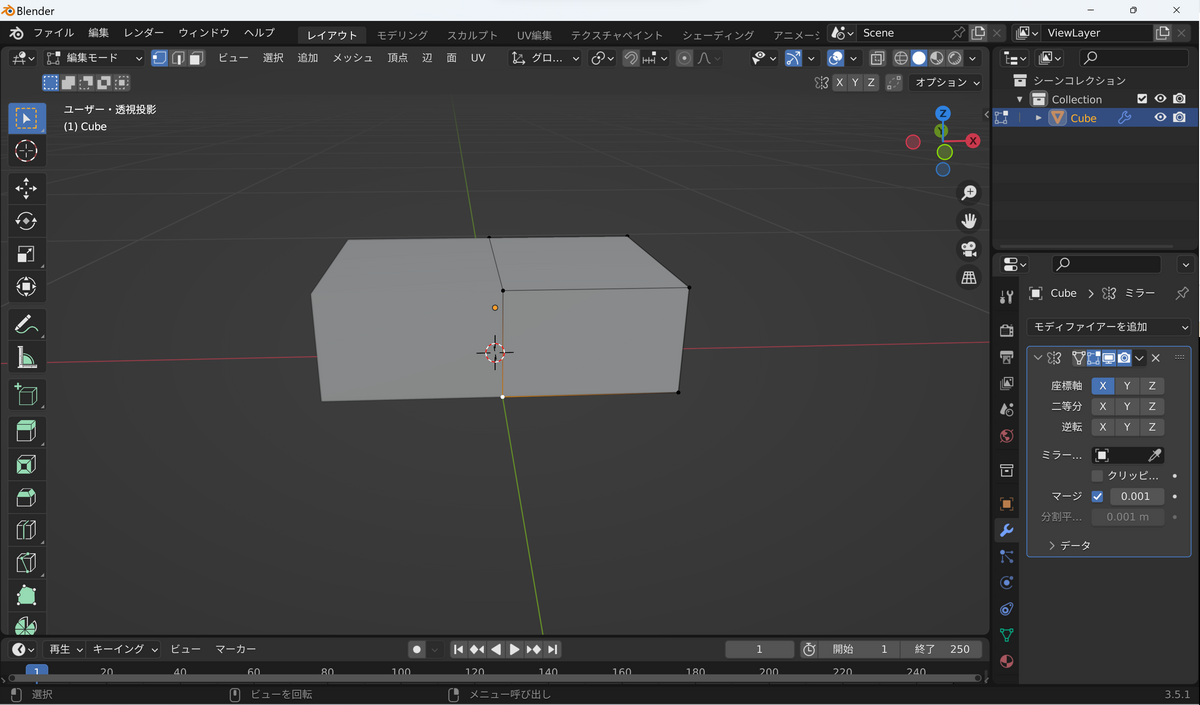
Task: Toggle proportional editing button
Action: [x=684, y=58]
